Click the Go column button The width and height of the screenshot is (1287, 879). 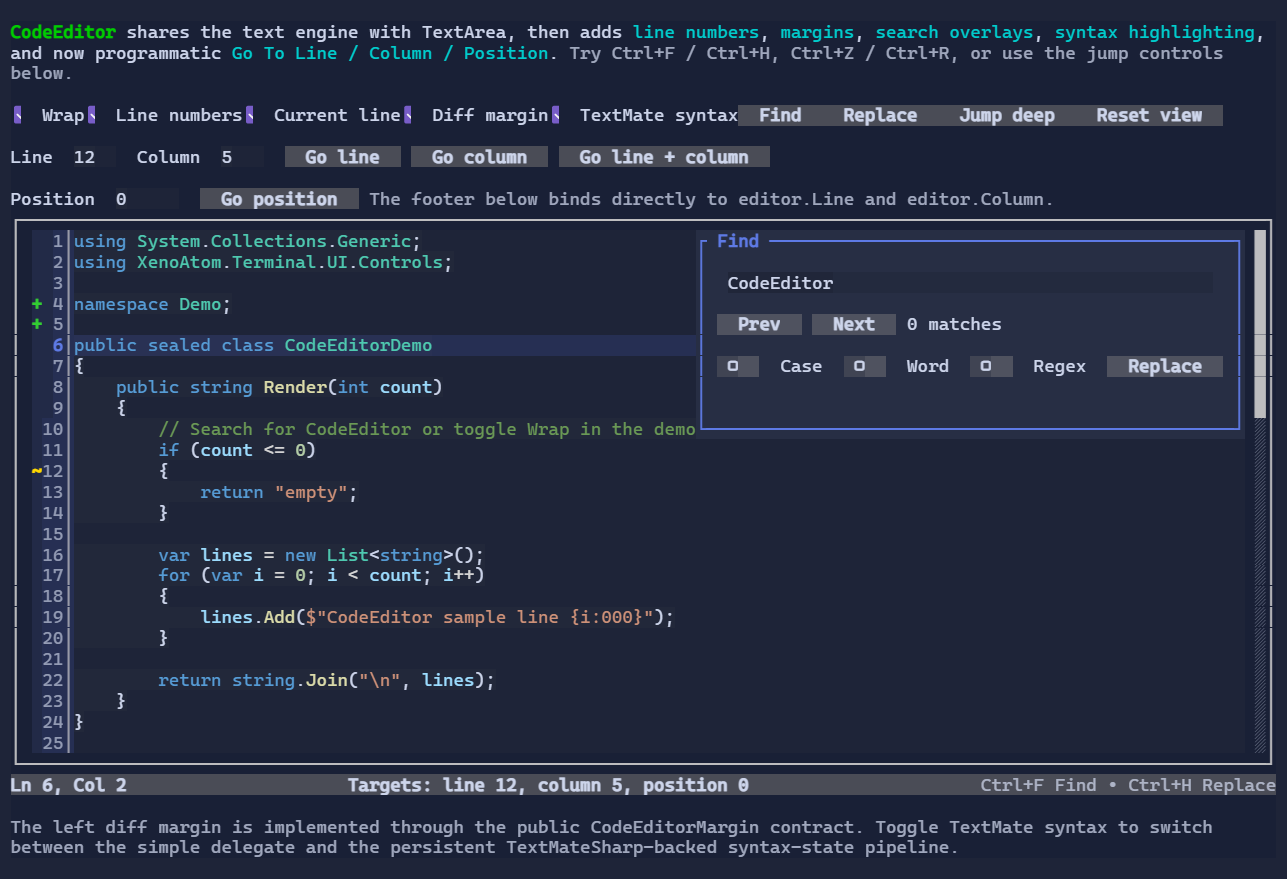[479, 157]
